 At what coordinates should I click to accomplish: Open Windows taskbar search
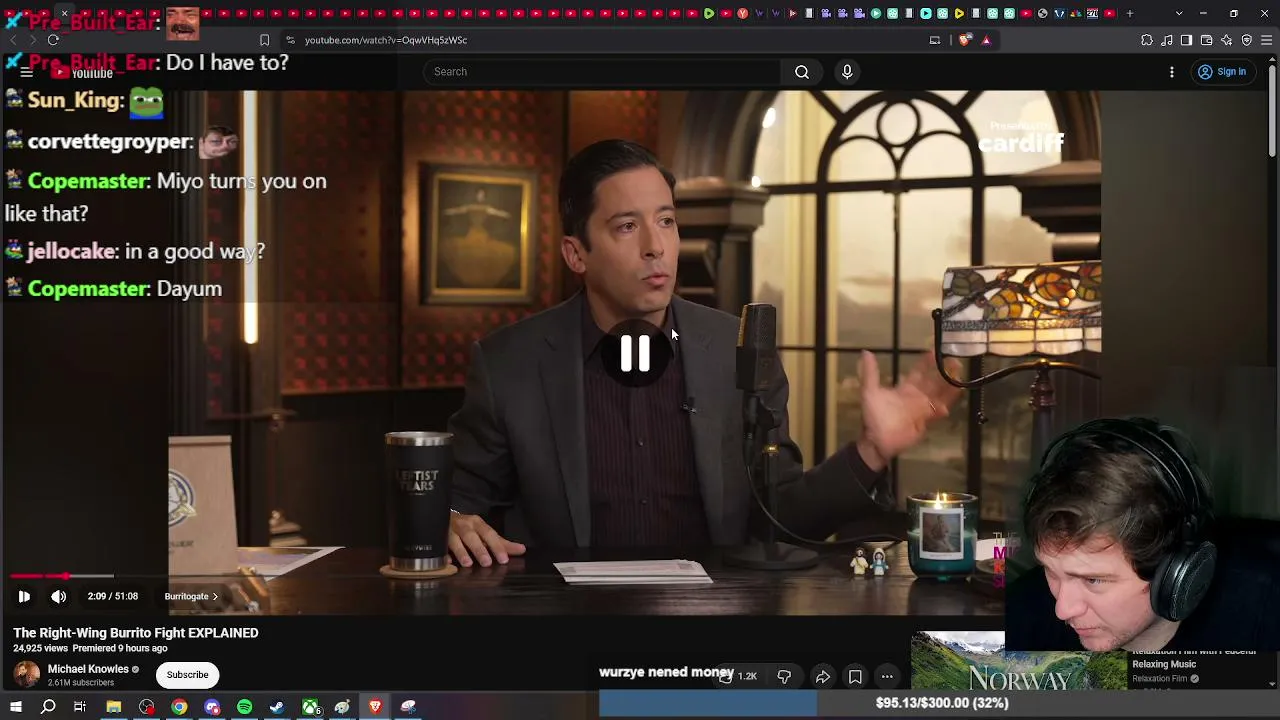(x=48, y=707)
